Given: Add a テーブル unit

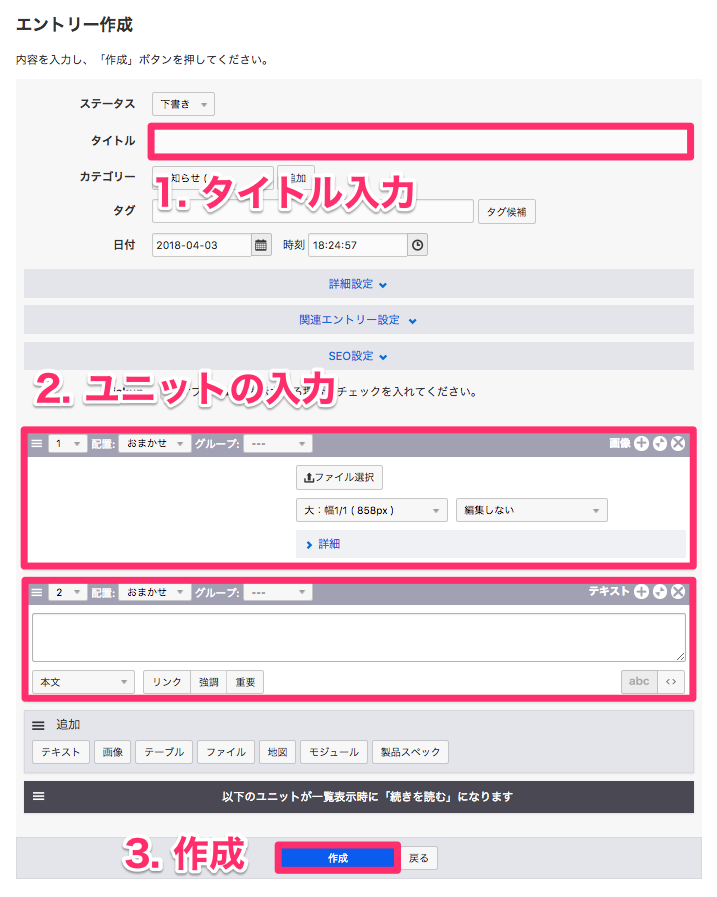Looking at the screenshot, I should (x=164, y=752).
